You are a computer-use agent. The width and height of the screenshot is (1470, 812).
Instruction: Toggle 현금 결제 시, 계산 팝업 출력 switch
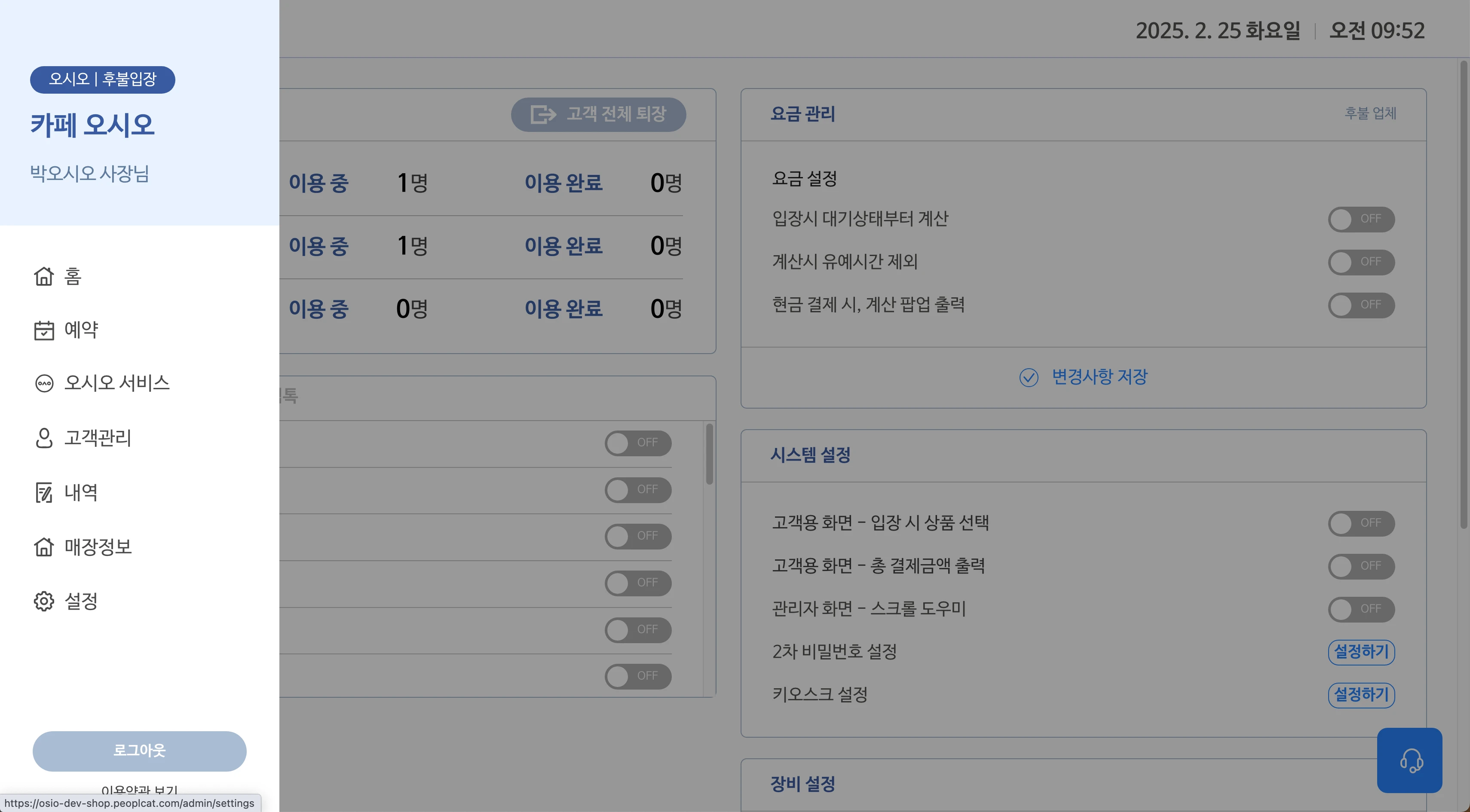(x=1361, y=305)
